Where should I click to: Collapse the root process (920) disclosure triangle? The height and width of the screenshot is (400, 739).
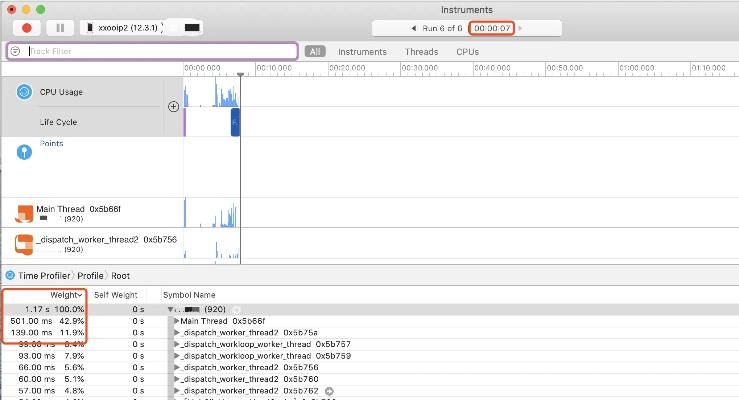(x=171, y=310)
